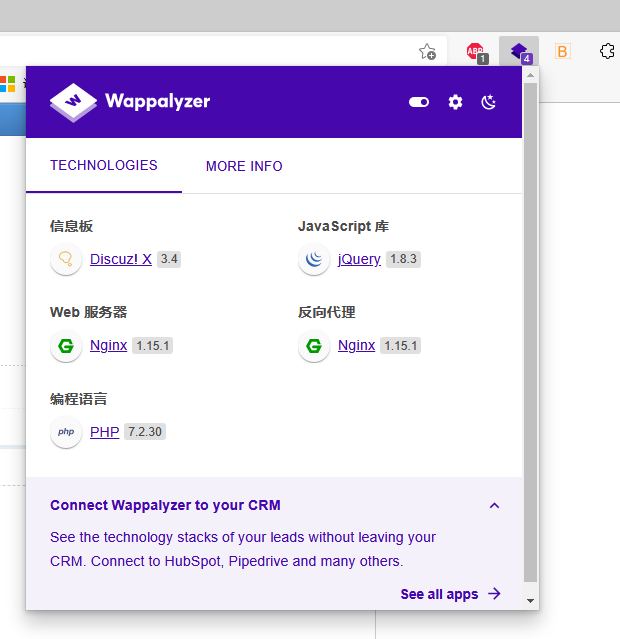
Task: Click the jQuery logo icon
Action: tap(314, 259)
